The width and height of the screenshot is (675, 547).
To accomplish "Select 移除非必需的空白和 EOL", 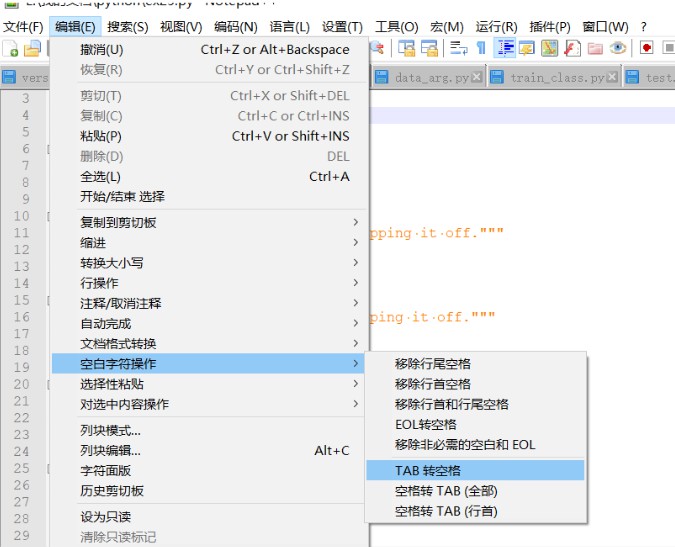I will [x=475, y=445].
